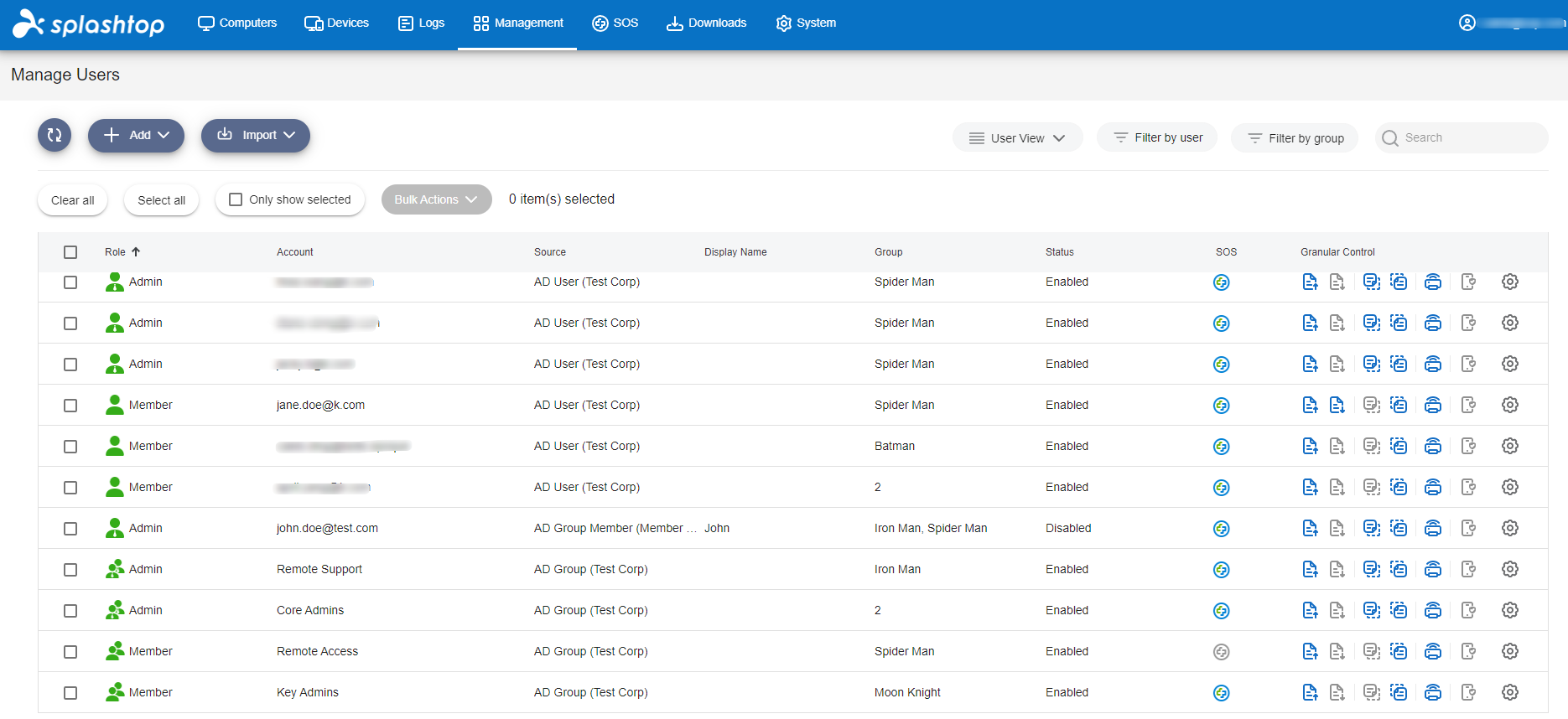Switch to the Logs tab

(x=421, y=23)
